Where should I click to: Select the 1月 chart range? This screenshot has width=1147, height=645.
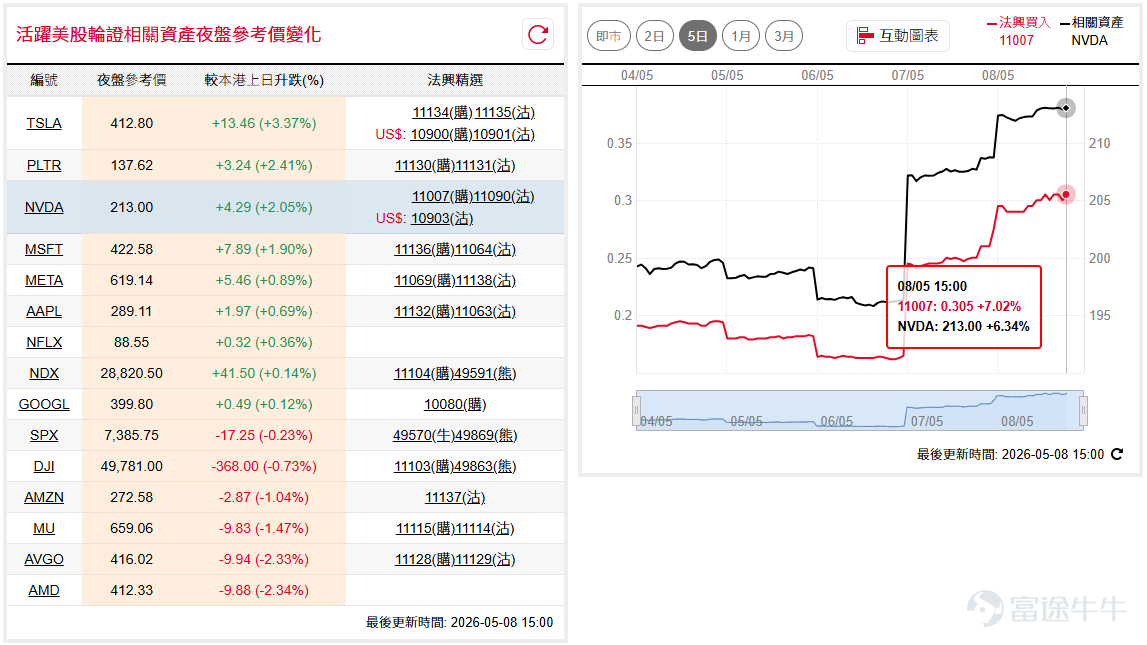(x=740, y=36)
